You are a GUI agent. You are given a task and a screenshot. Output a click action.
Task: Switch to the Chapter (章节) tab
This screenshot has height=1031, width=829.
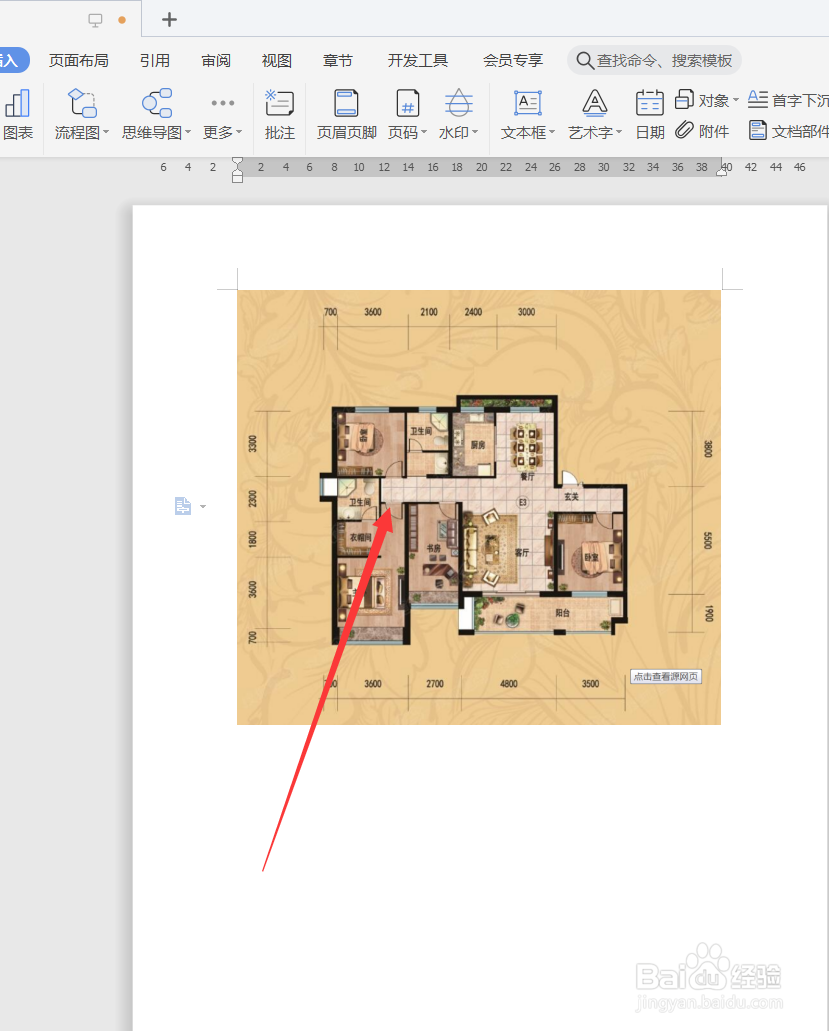pyautogui.click(x=338, y=60)
